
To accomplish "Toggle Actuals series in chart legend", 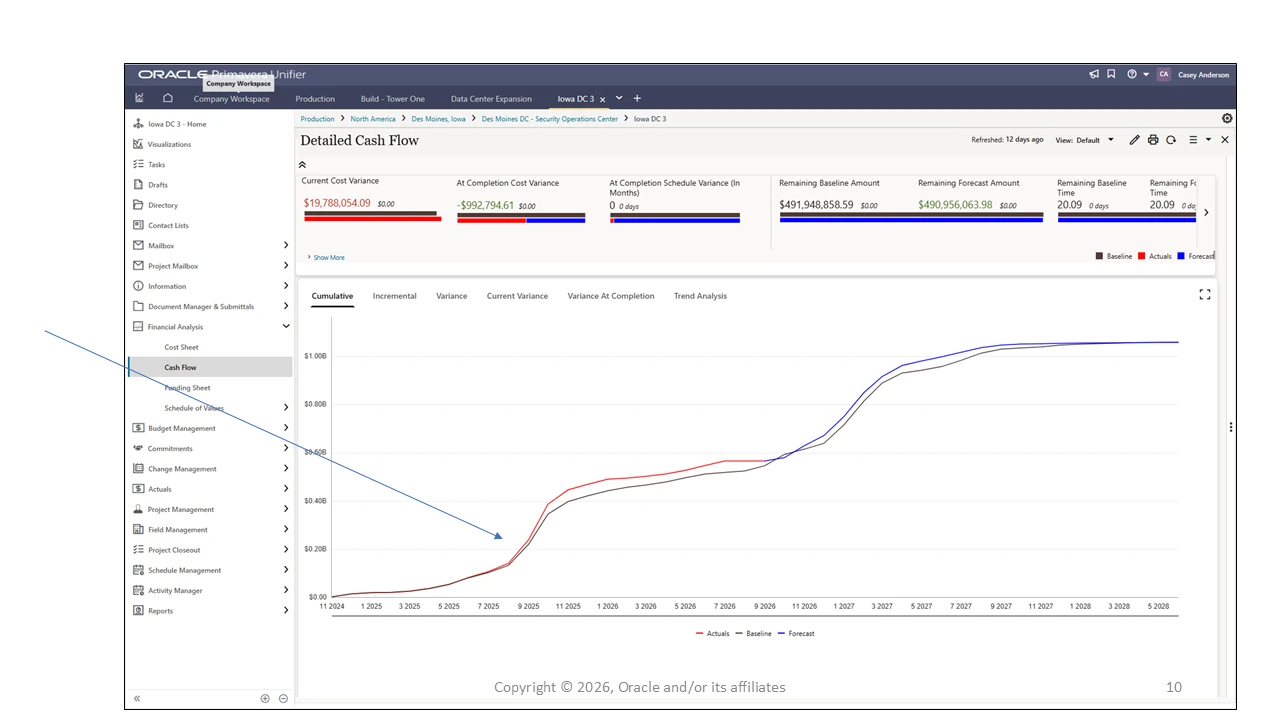I will click(713, 633).
